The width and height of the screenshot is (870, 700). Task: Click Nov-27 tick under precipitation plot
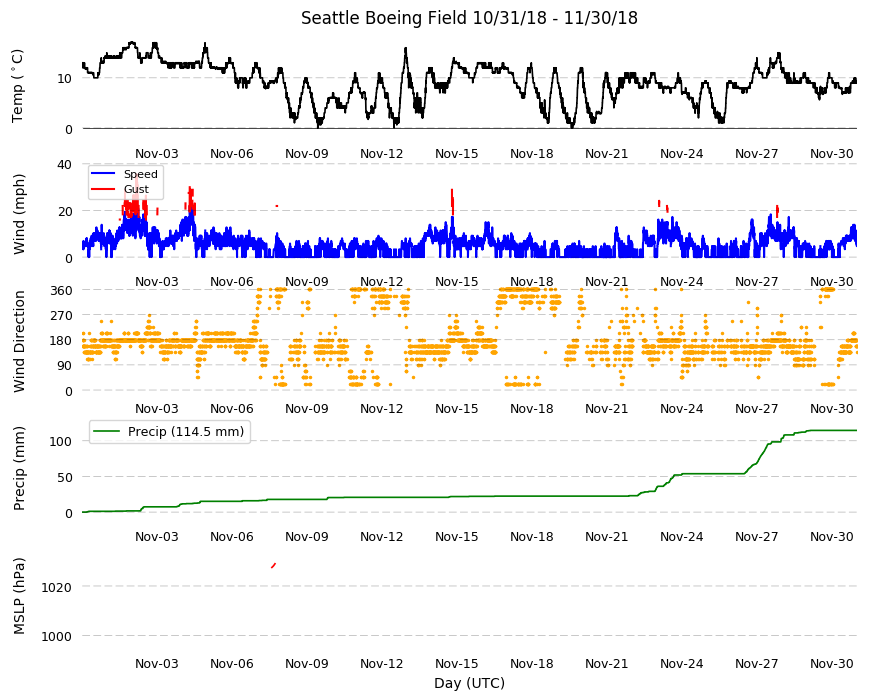[x=756, y=536]
